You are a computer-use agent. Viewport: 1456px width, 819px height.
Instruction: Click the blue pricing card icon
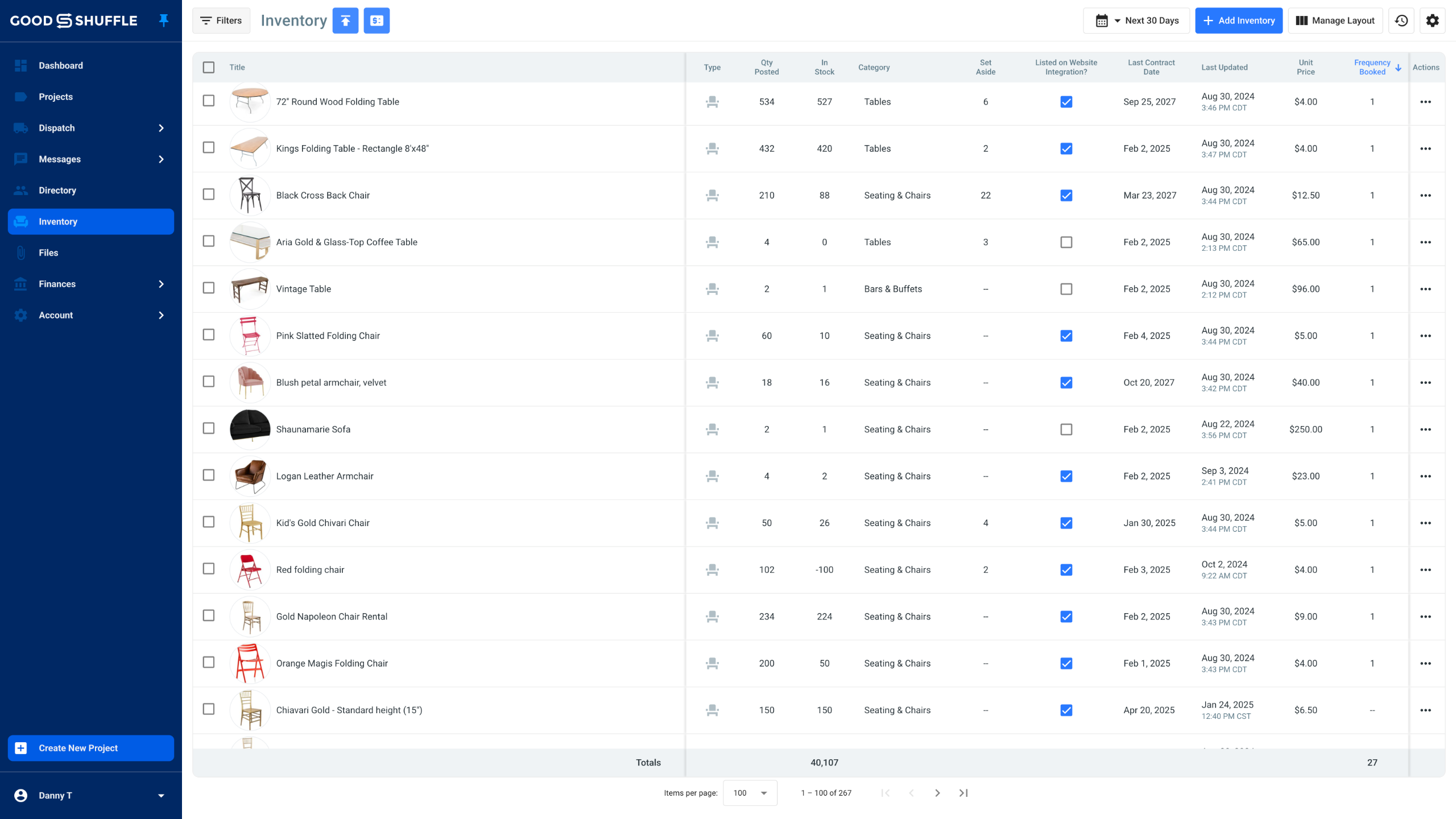coord(377,20)
